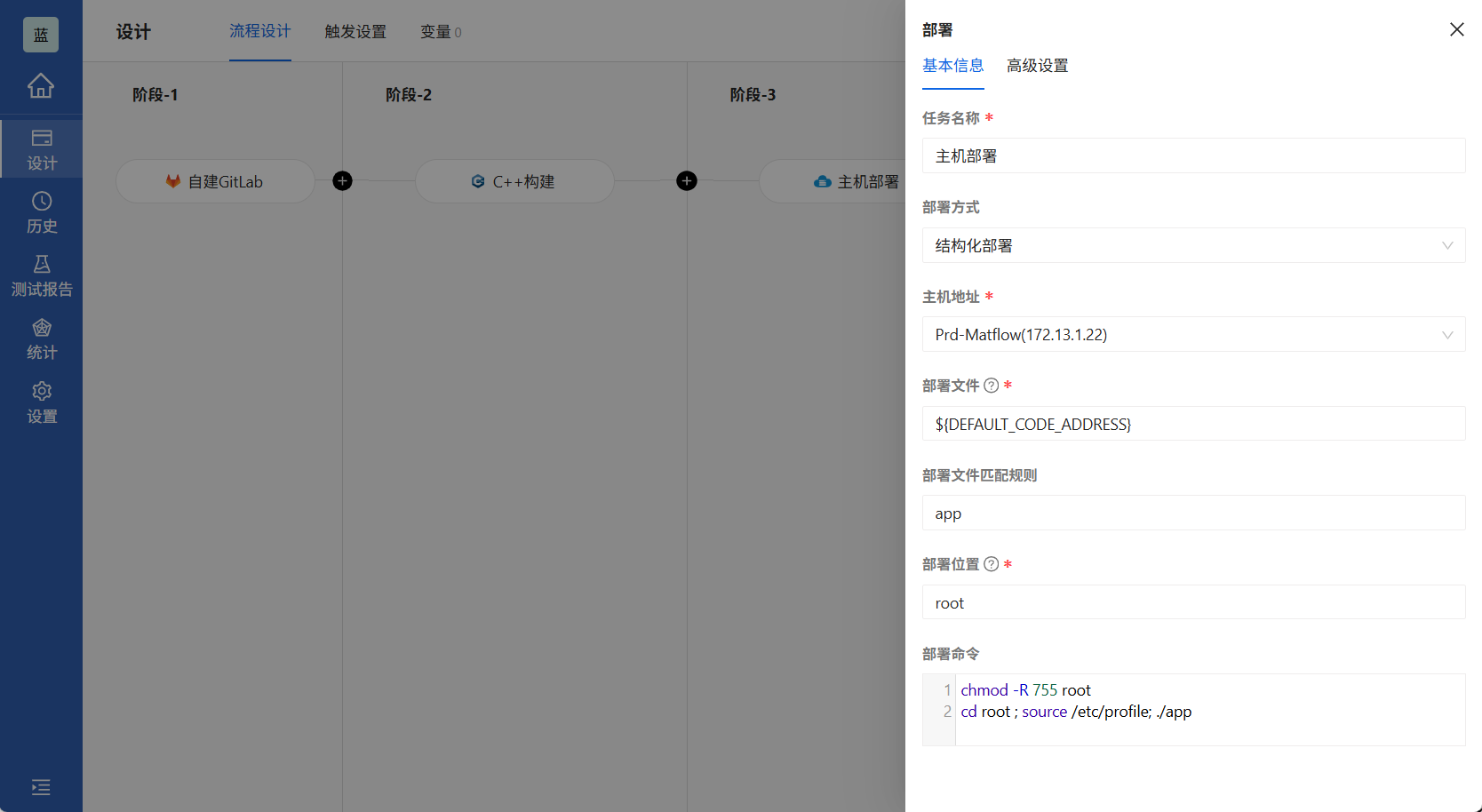
Task: Click the GitLab fox icon on 自建GitLab node
Action: pyautogui.click(x=171, y=181)
